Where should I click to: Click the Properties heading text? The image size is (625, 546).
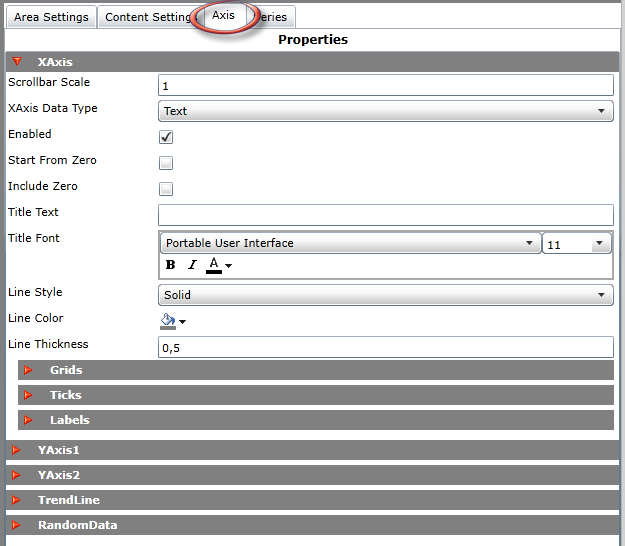[x=313, y=39]
